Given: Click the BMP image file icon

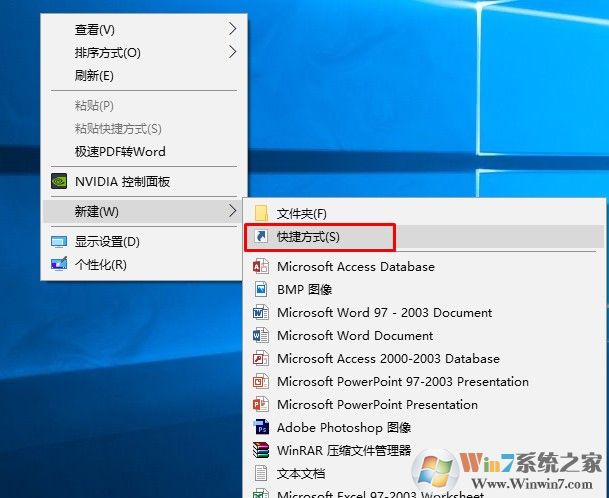Looking at the screenshot, I should [261, 289].
